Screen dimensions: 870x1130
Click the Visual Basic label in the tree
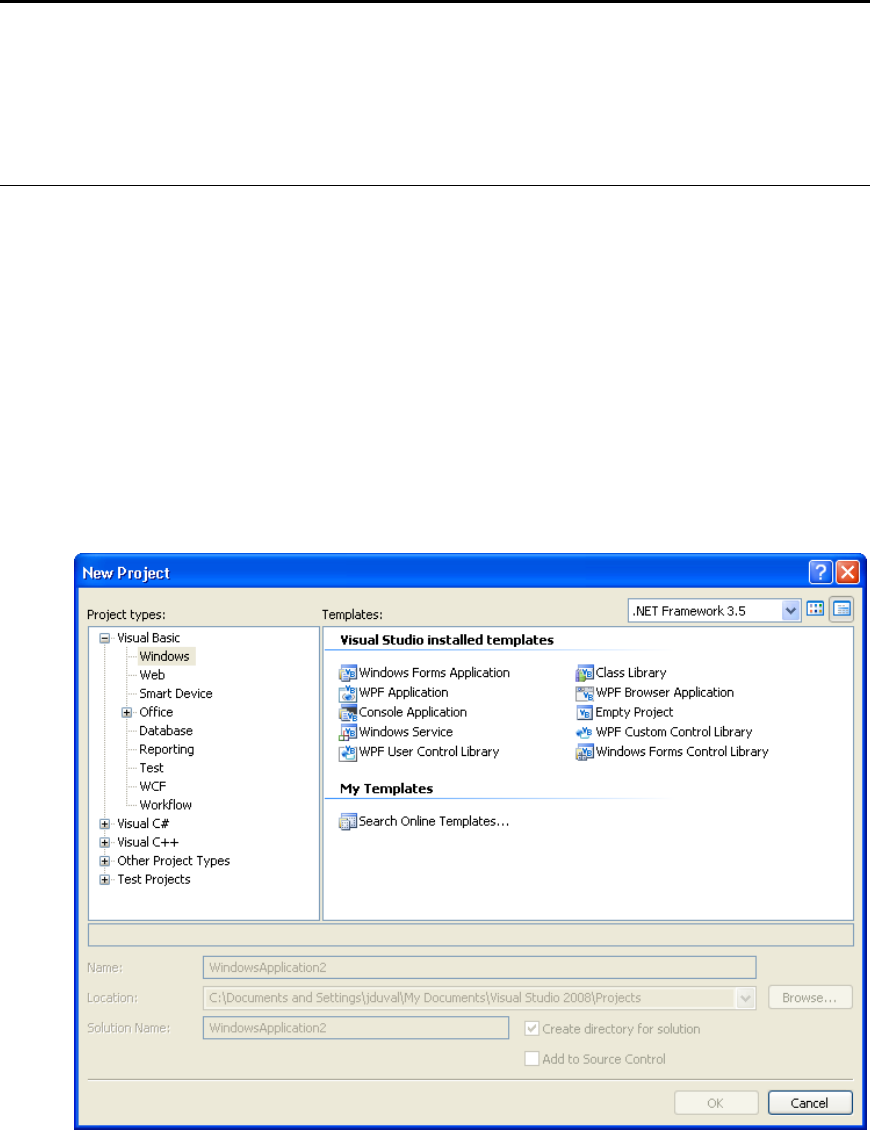tap(148, 638)
